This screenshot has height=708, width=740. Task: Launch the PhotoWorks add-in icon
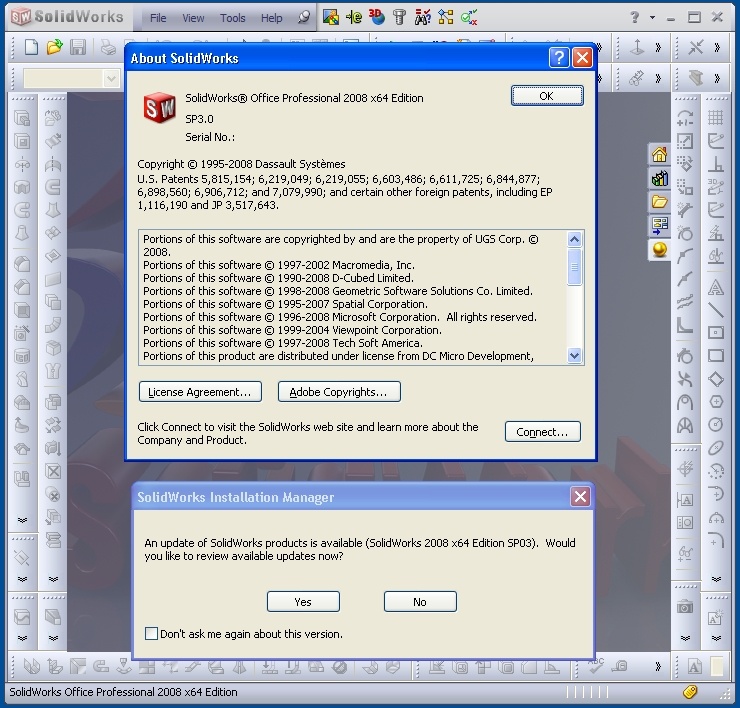click(x=331, y=17)
